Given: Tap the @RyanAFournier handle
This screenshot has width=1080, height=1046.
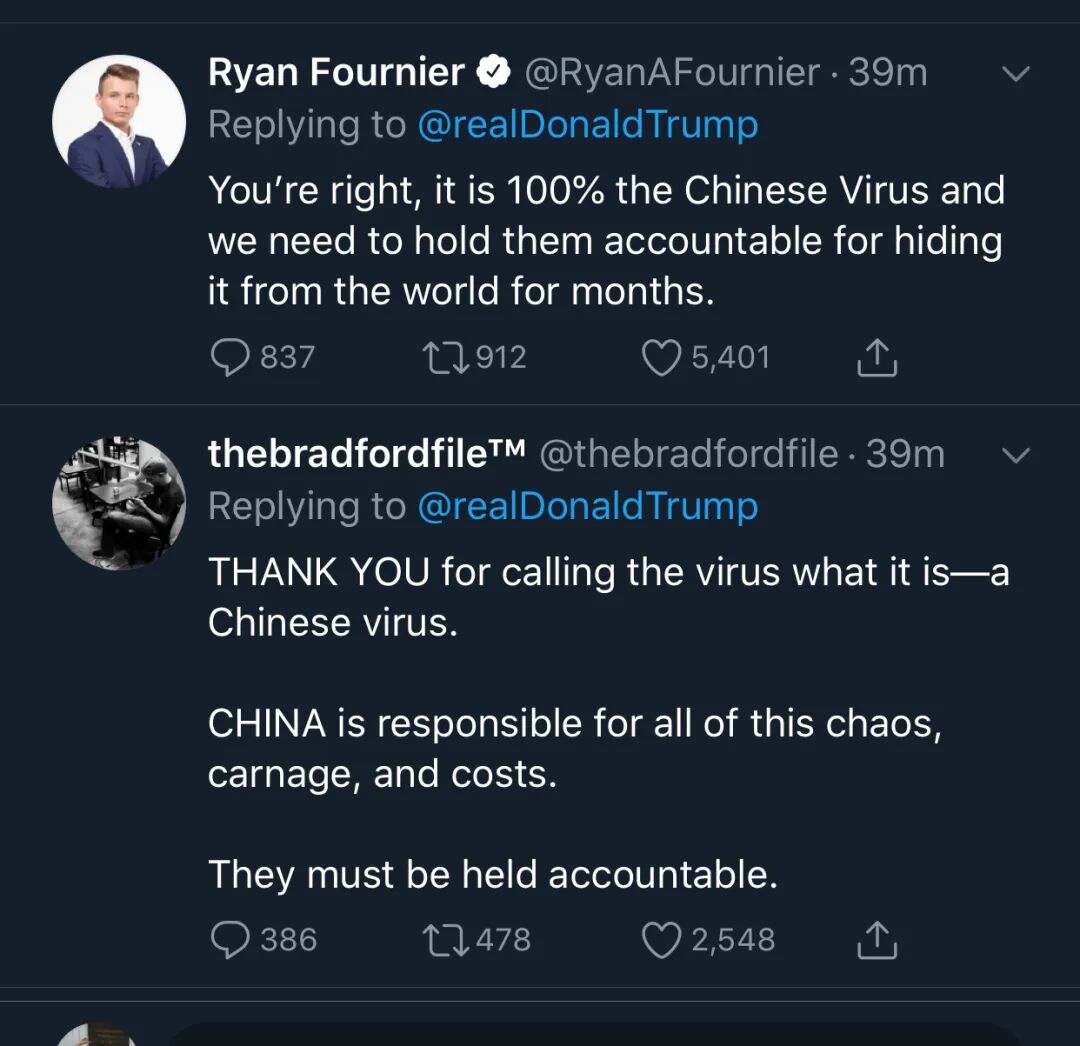Looking at the screenshot, I should tap(672, 72).
